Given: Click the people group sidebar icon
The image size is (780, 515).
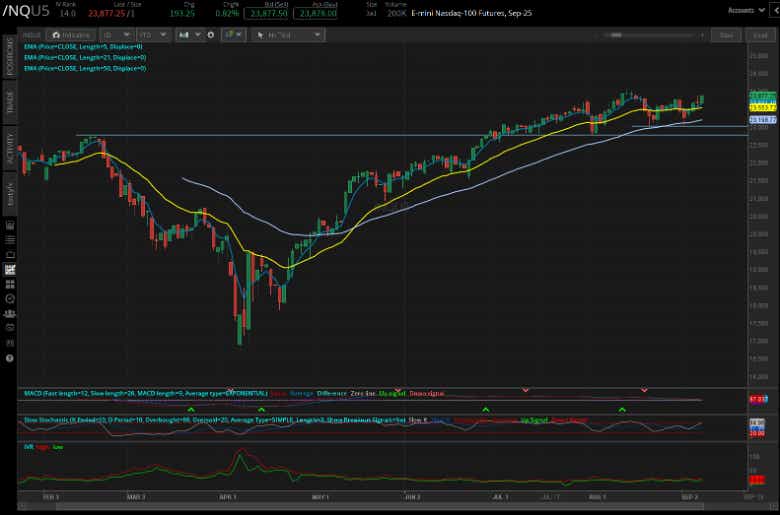Looking at the screenshot, I should (9, 313).
